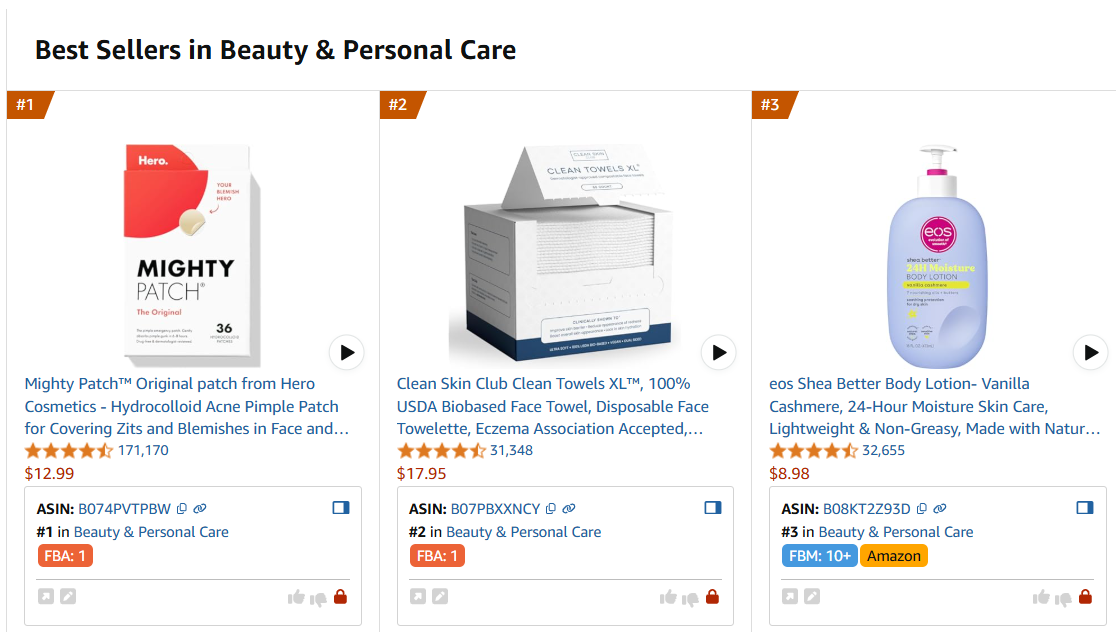Click the red lock icon on the eos lotion card

point(1083,596)
